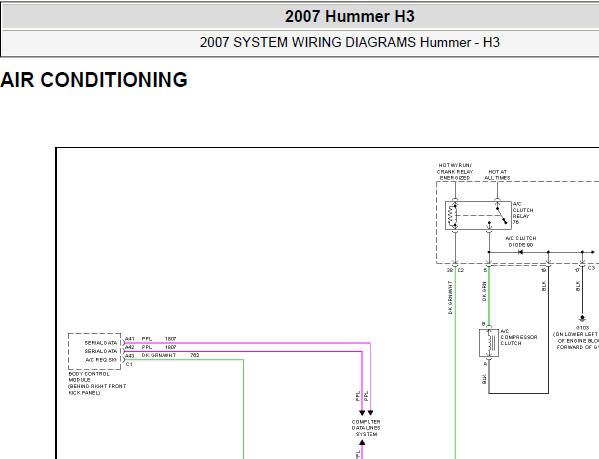This screenshot has width=599, height=459.
Task: Click 'SERIAL DATA' at pin A41
Action: pyautogui.click(x=101, y=343)
